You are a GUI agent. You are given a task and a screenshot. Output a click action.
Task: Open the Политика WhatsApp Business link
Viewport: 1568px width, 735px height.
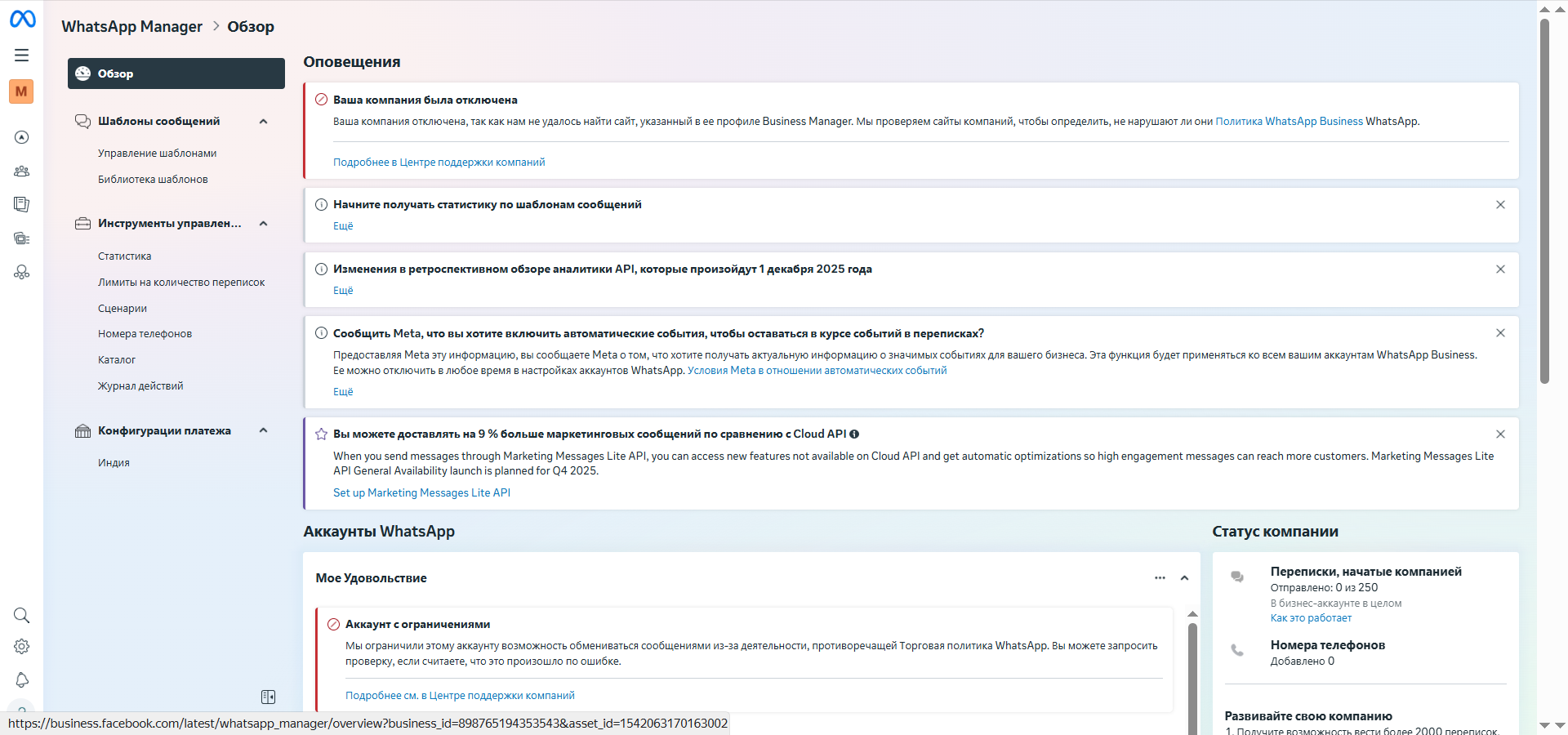click(1289, 122)
